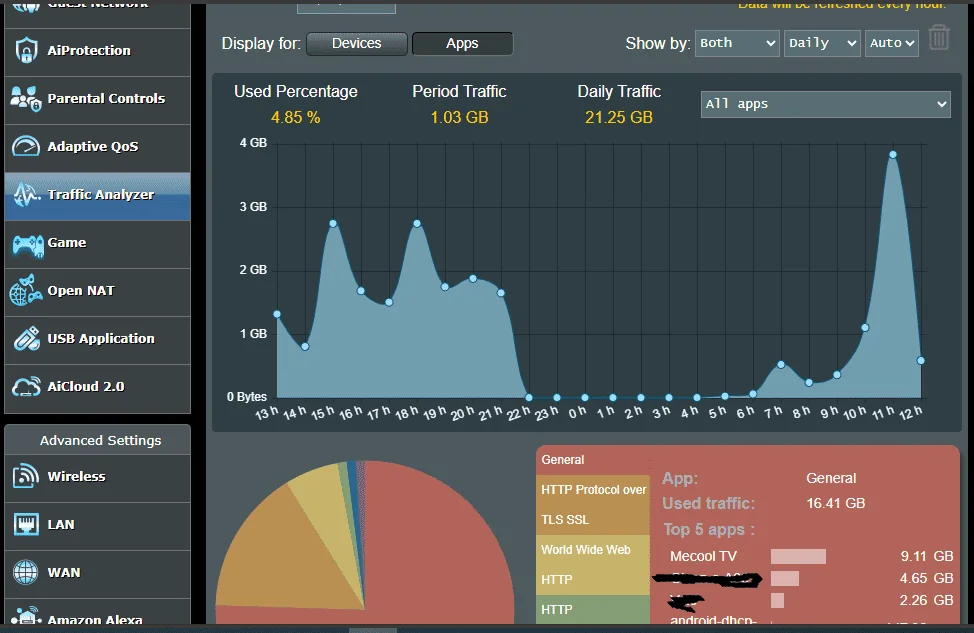Screen dimensions: 974x633
Task: Open LAN advanced settings
Action: click(x=98, y=526)
